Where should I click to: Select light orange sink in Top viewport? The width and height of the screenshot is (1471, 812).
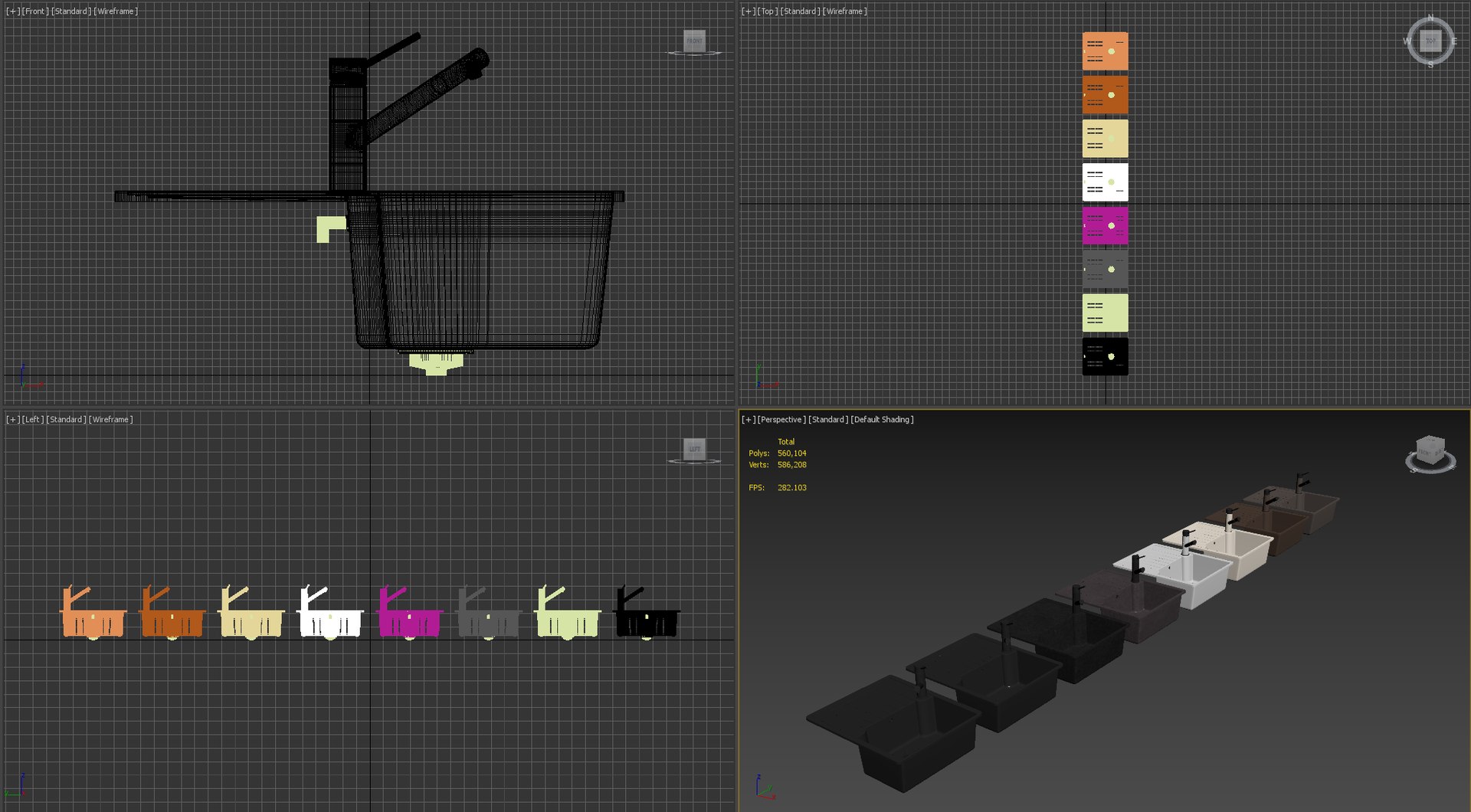pyautogui.click(x=1105, y=51)
